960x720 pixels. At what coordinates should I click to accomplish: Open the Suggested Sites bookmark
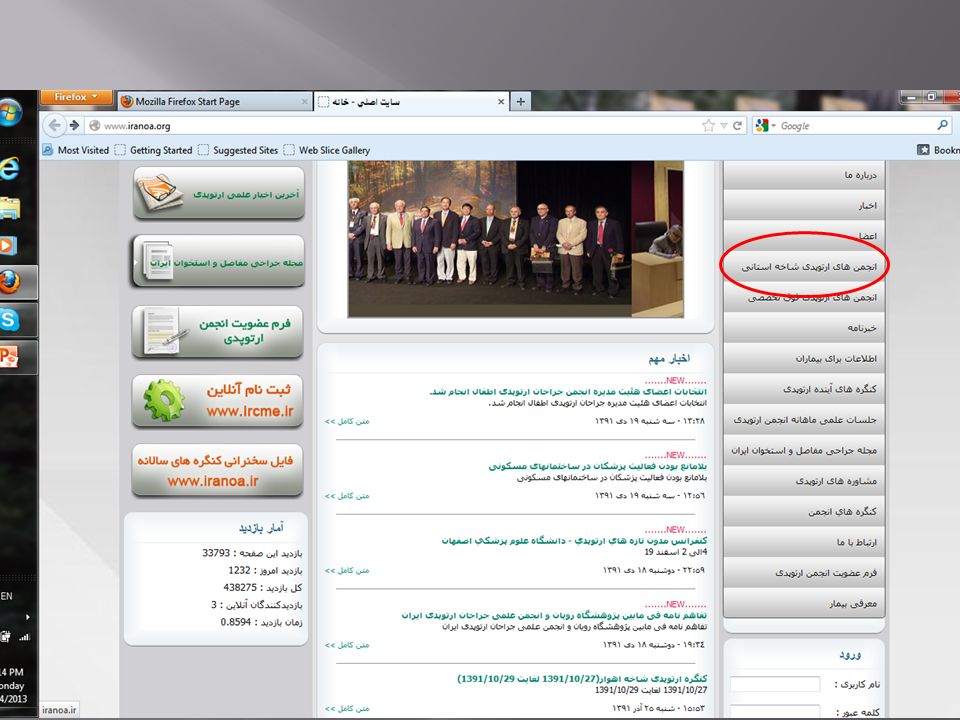[238, 150]
